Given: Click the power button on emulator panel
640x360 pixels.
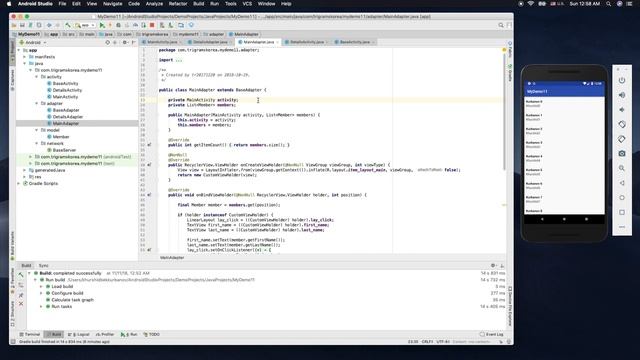Looking at the screenshot, I should tap(622, 80).
